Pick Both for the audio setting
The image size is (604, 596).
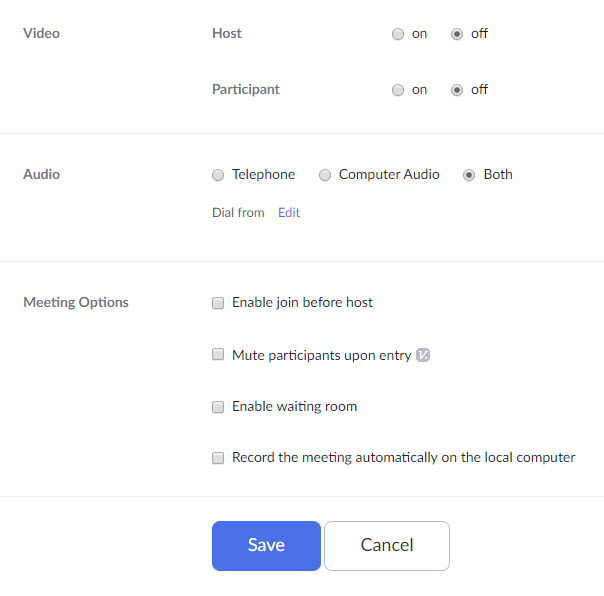click(469, 175)
